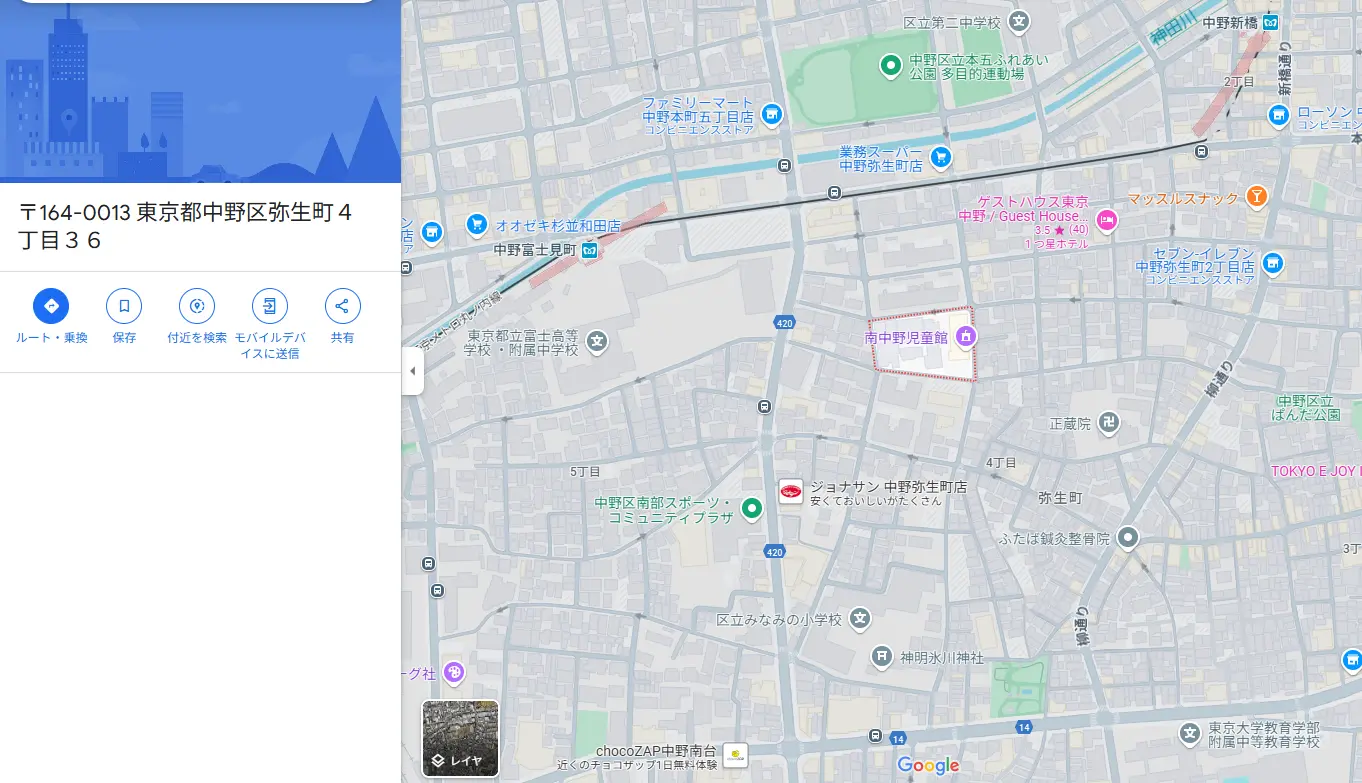Click 中野富士見町 station icon
Image resolution: width=1362 pixels, height=783 pixels.
(590, 250)
